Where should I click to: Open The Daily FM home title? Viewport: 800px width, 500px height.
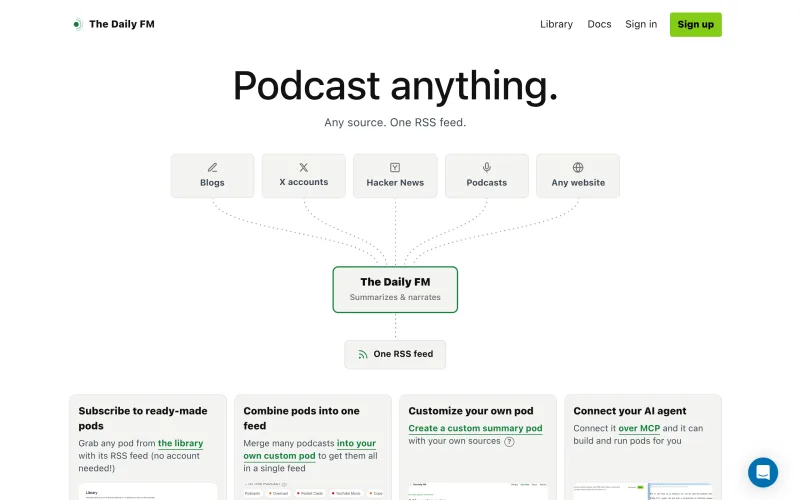[121, 24]
